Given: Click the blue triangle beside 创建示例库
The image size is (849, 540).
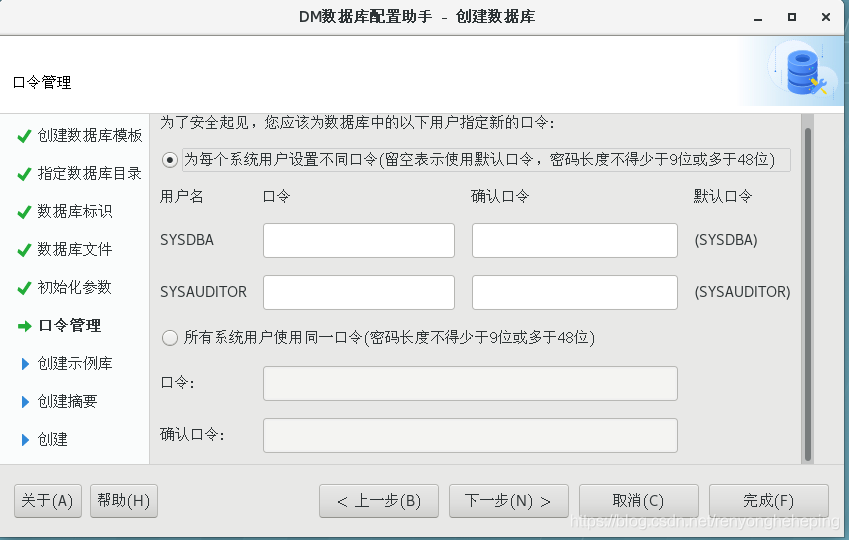Looking at the screenshot, I should pos(25,364).
